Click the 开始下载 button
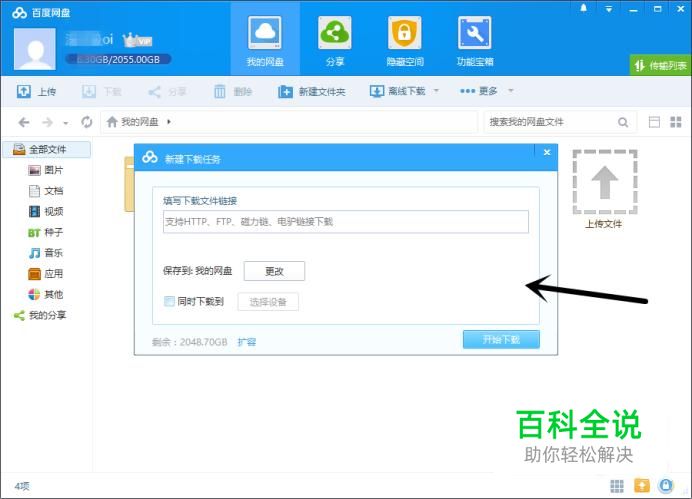This screenshot has height=499, width=692. point(501,339)
